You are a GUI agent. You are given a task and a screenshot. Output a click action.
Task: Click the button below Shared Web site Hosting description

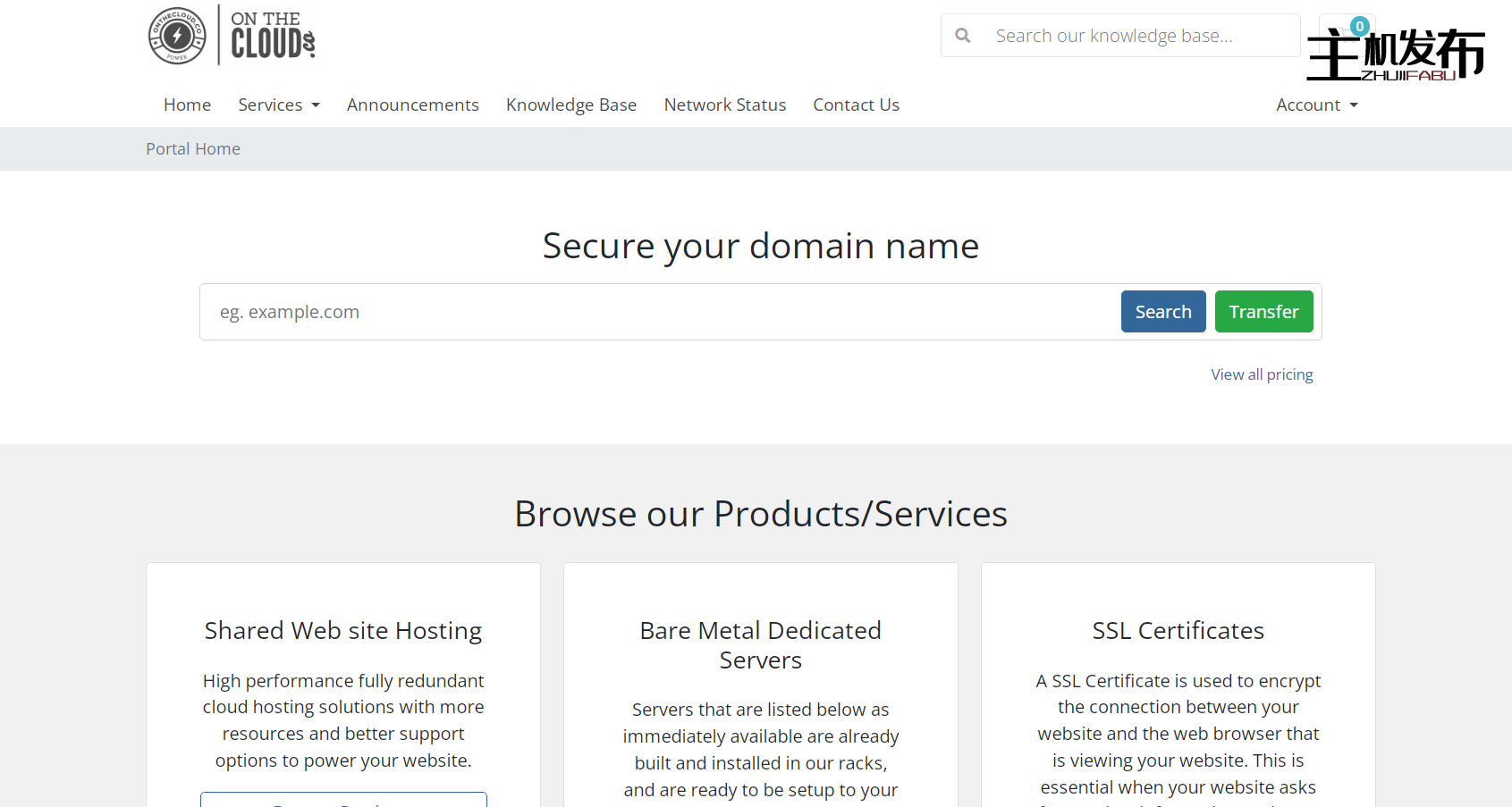[x=343, y=800]
